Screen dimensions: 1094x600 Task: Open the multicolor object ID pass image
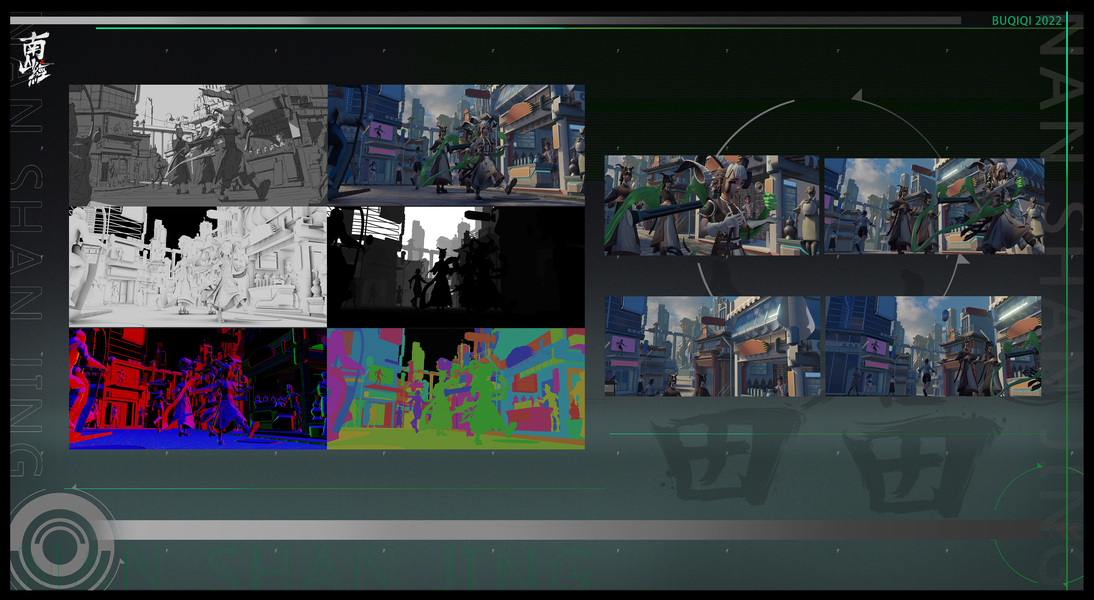[456, 389]
